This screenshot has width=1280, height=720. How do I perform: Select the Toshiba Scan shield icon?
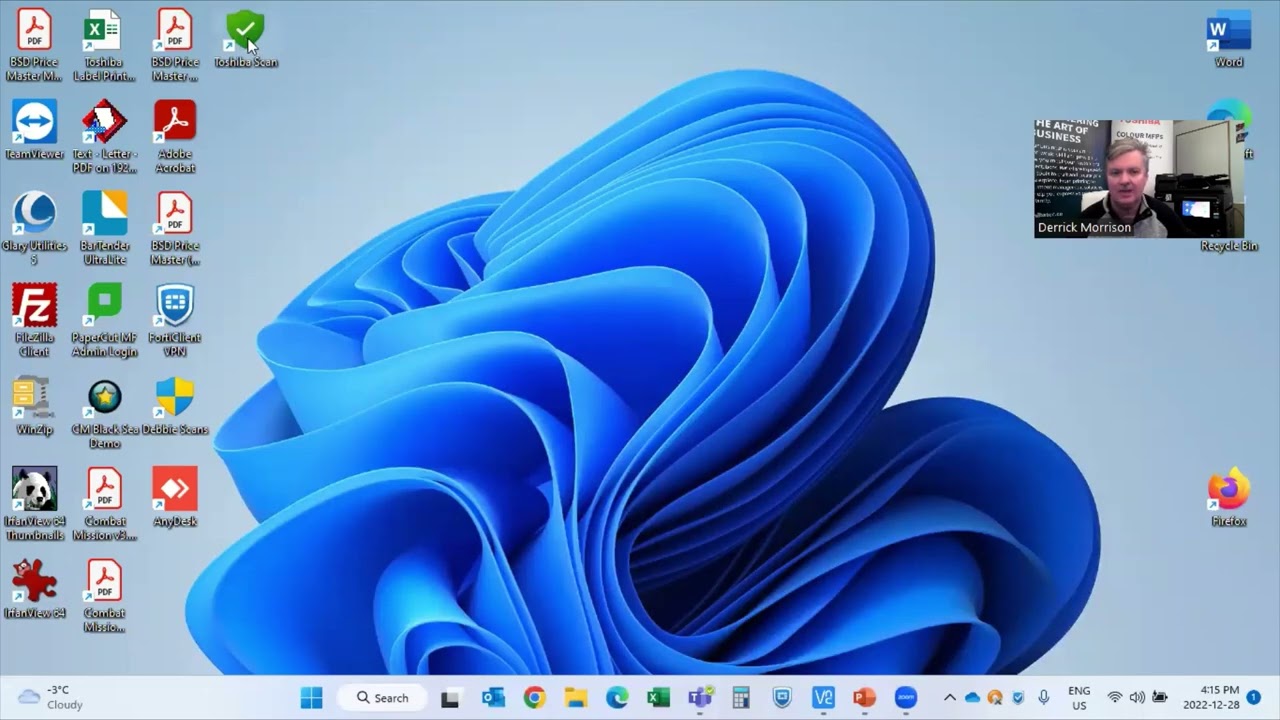(245, 30)
